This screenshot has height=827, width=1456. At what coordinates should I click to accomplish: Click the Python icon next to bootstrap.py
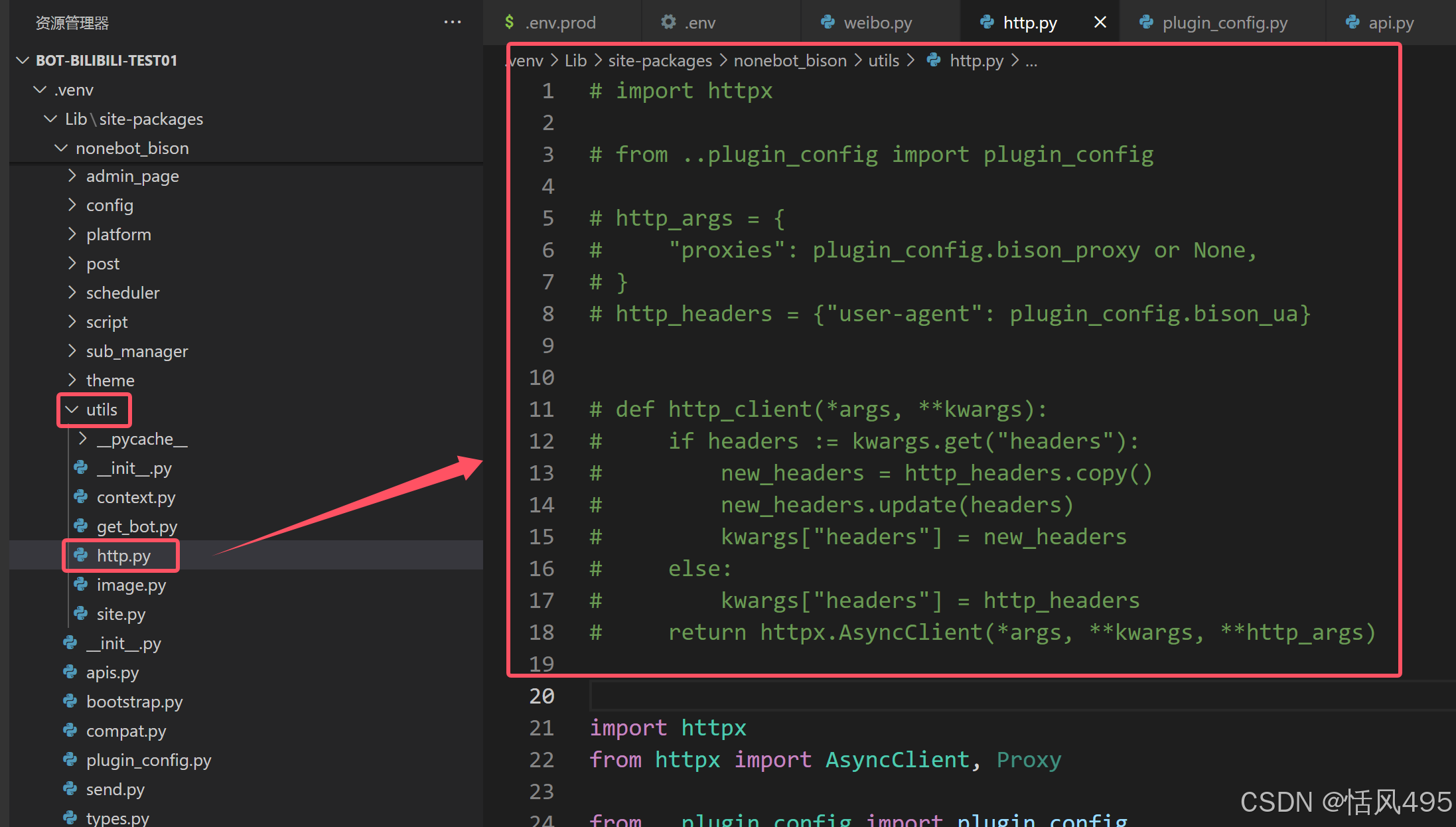pos(70,702)
